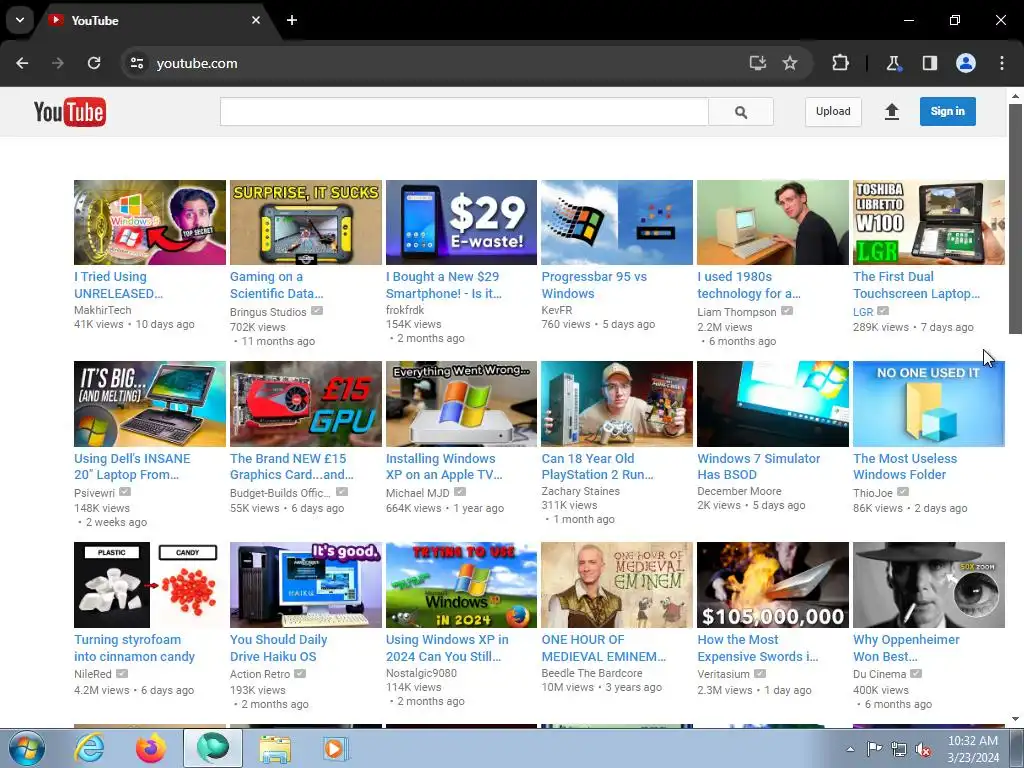1024x768 pixels.
Task: Click the search magnifier button
Action: [741, 112]
